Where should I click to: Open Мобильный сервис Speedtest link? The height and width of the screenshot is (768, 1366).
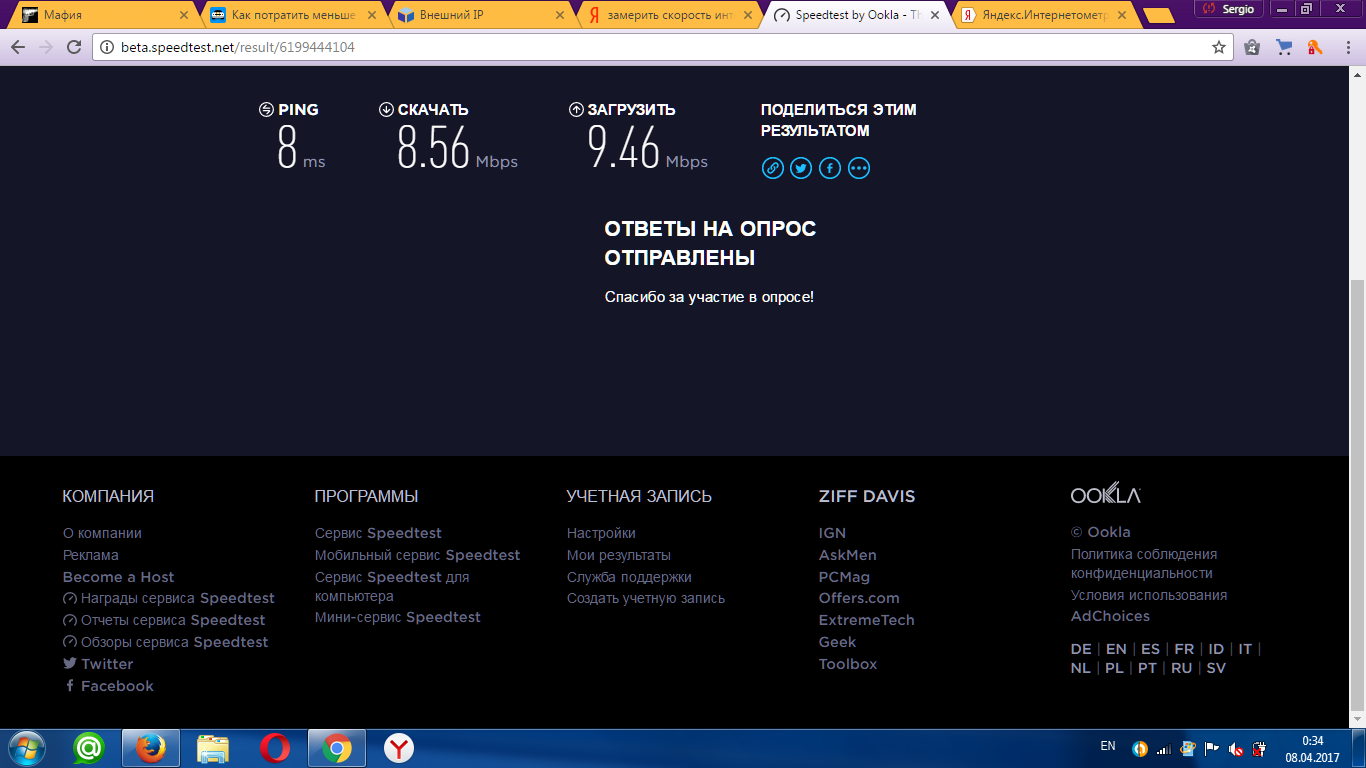tap(417, 555)
